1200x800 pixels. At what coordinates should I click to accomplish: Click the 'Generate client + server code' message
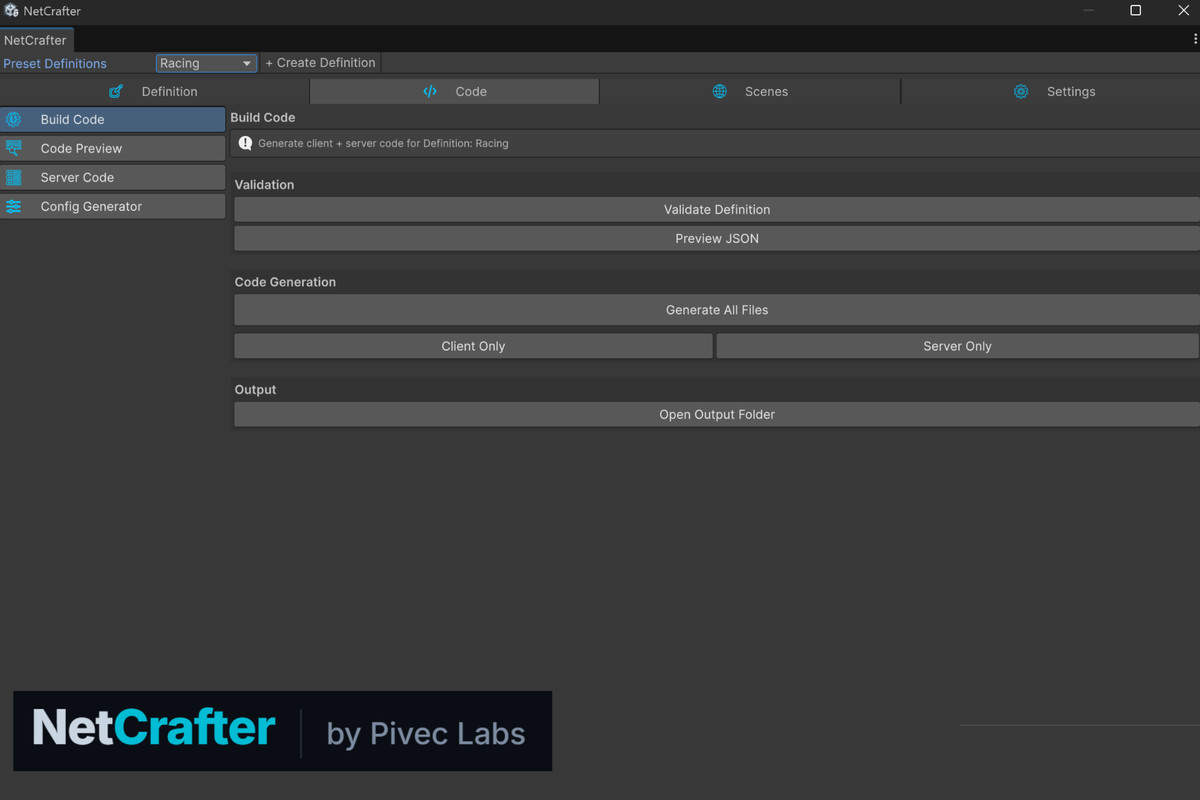point(383,143)
